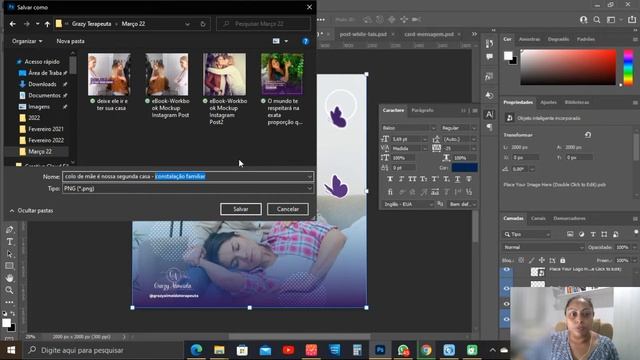Click the fi ligatures icon
This screenshot has width=640, height=360.
click(x=390, y=191)
